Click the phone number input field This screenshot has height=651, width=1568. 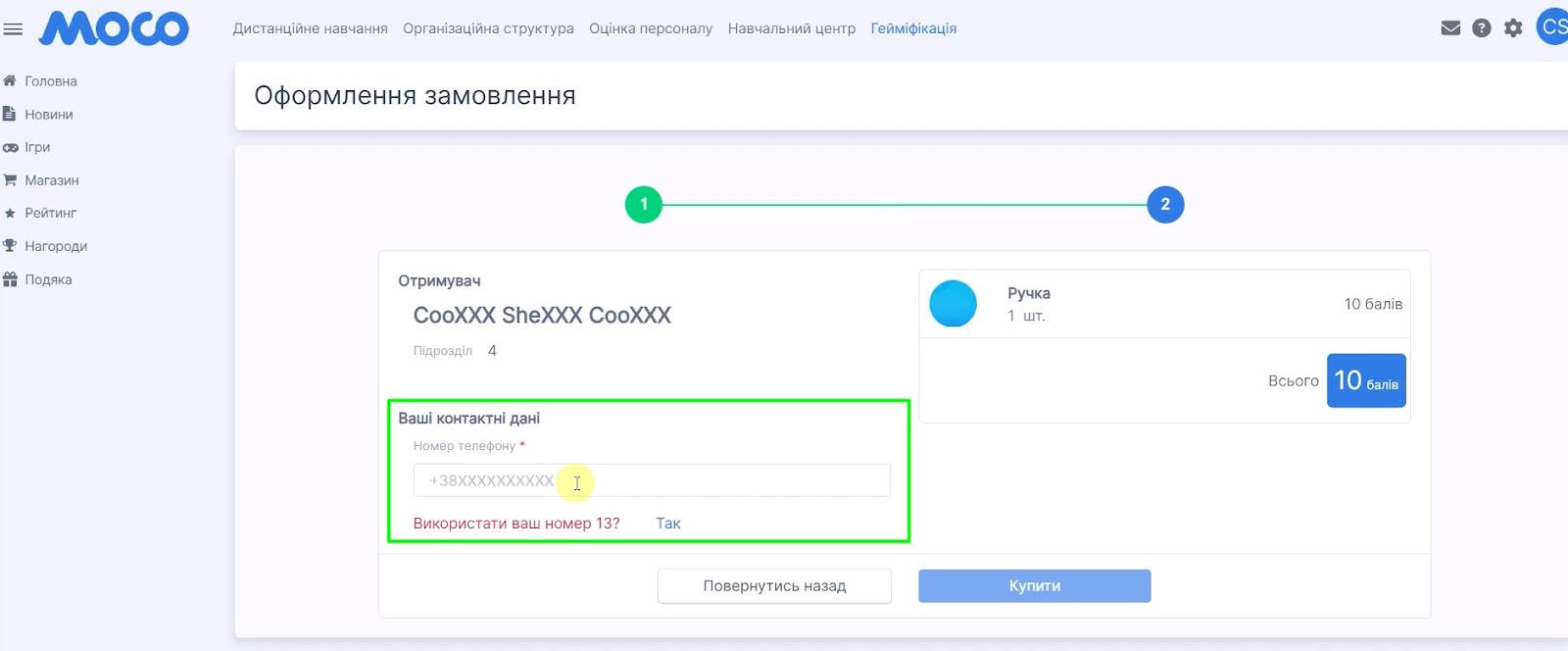(x=652, y=480)
